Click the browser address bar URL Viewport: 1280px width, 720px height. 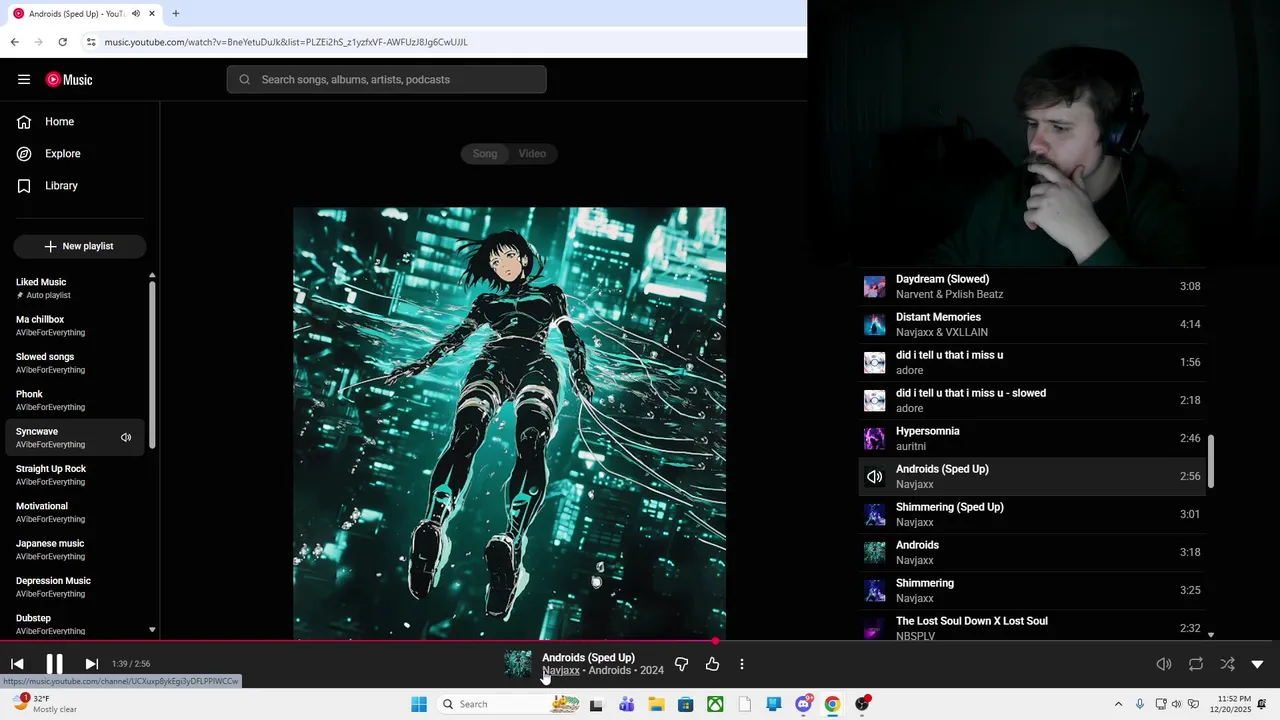[286, 42]
